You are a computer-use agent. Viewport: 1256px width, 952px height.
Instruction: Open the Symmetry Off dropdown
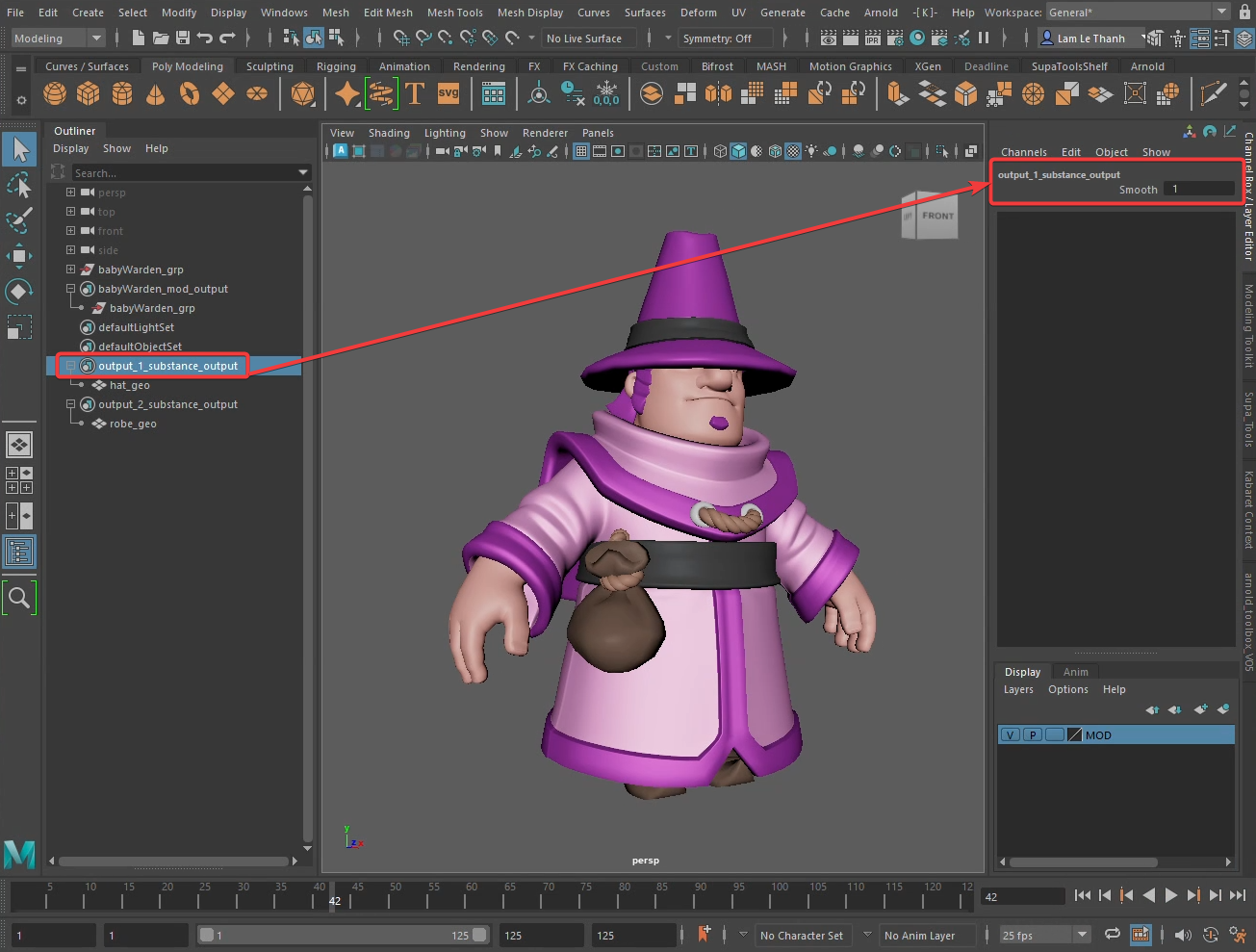726,39
